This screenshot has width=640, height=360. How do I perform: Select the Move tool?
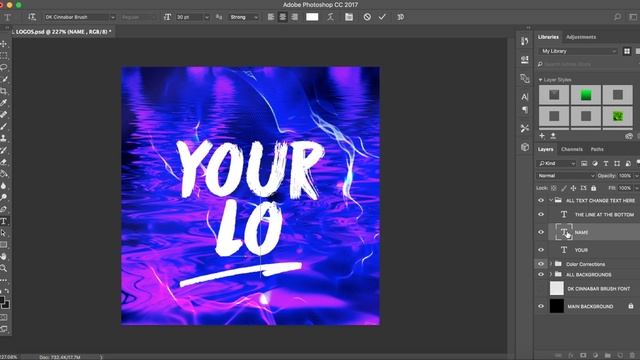coord(4,44)
